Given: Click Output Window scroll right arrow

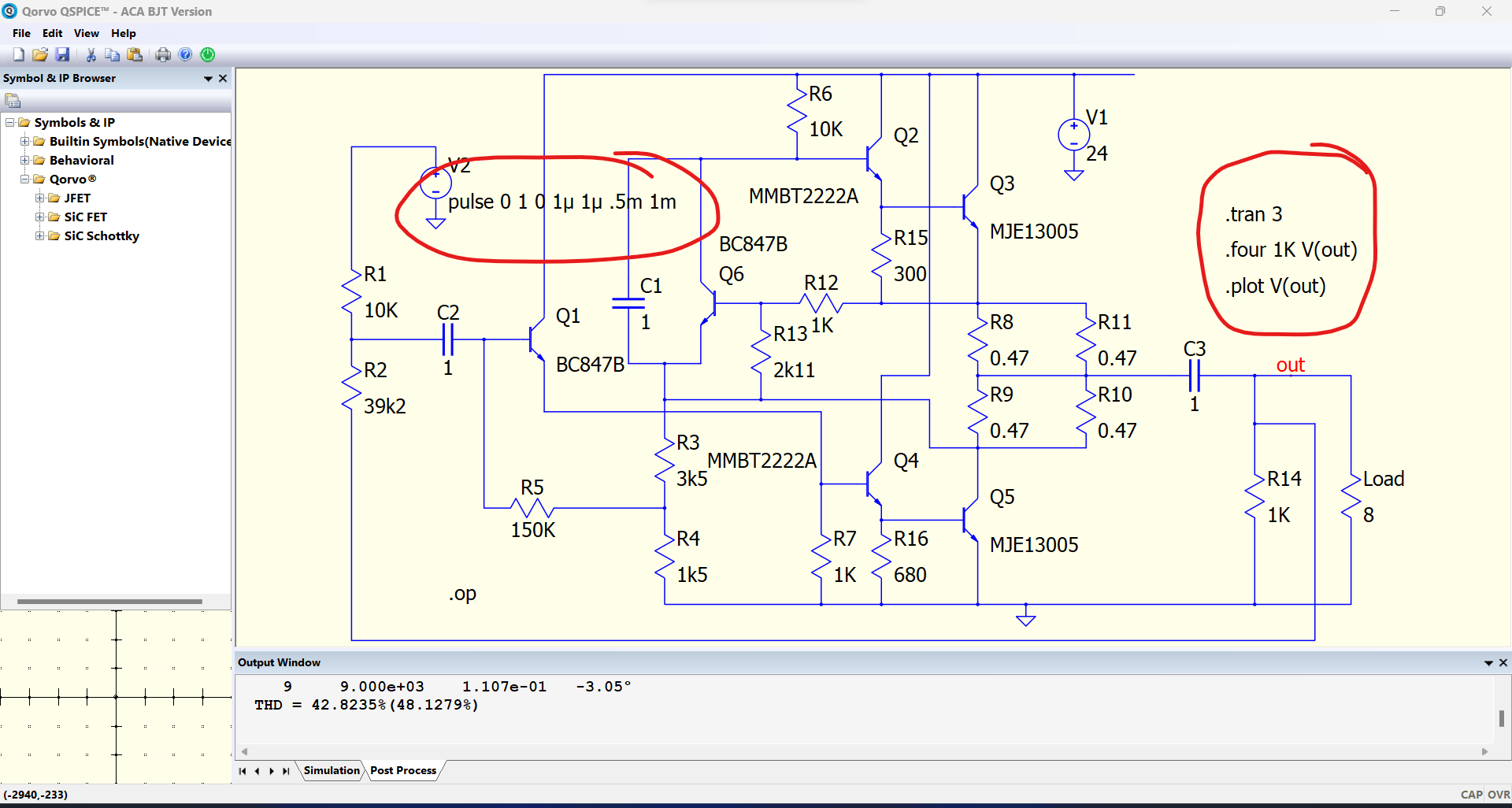Looking at the screenshot, I should (x=1485, y=751).
